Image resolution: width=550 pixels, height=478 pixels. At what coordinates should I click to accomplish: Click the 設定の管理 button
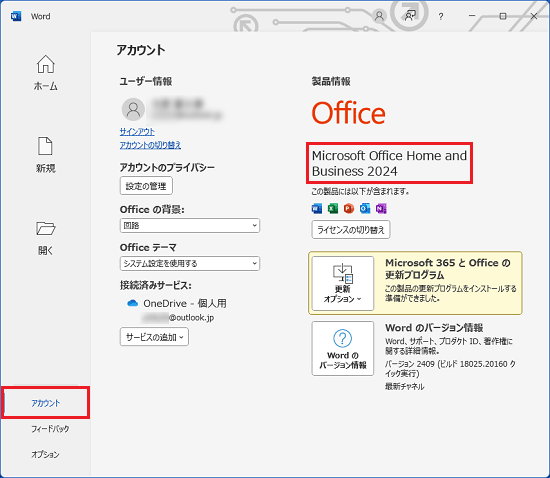(x=146, y=186)
